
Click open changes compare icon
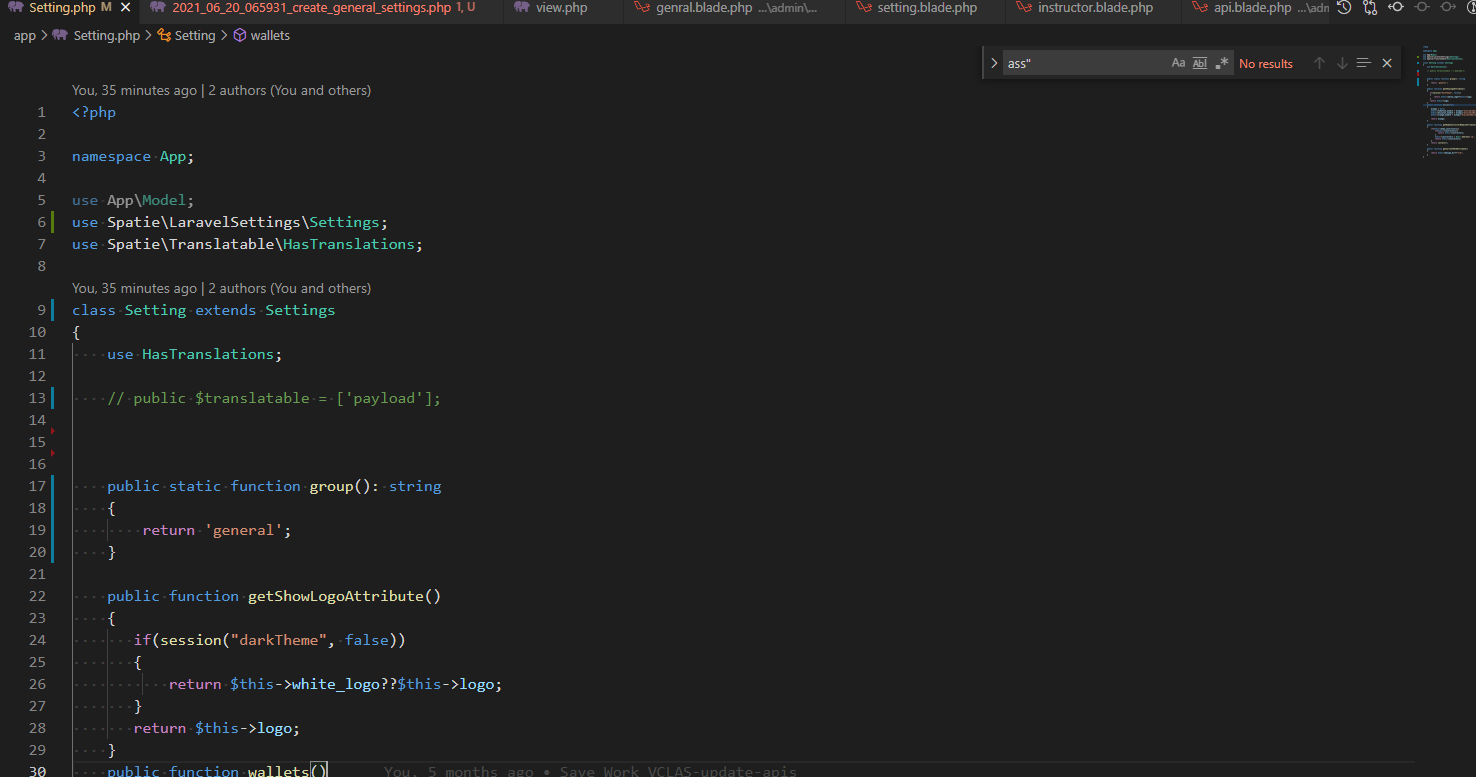pos(1370,8)
